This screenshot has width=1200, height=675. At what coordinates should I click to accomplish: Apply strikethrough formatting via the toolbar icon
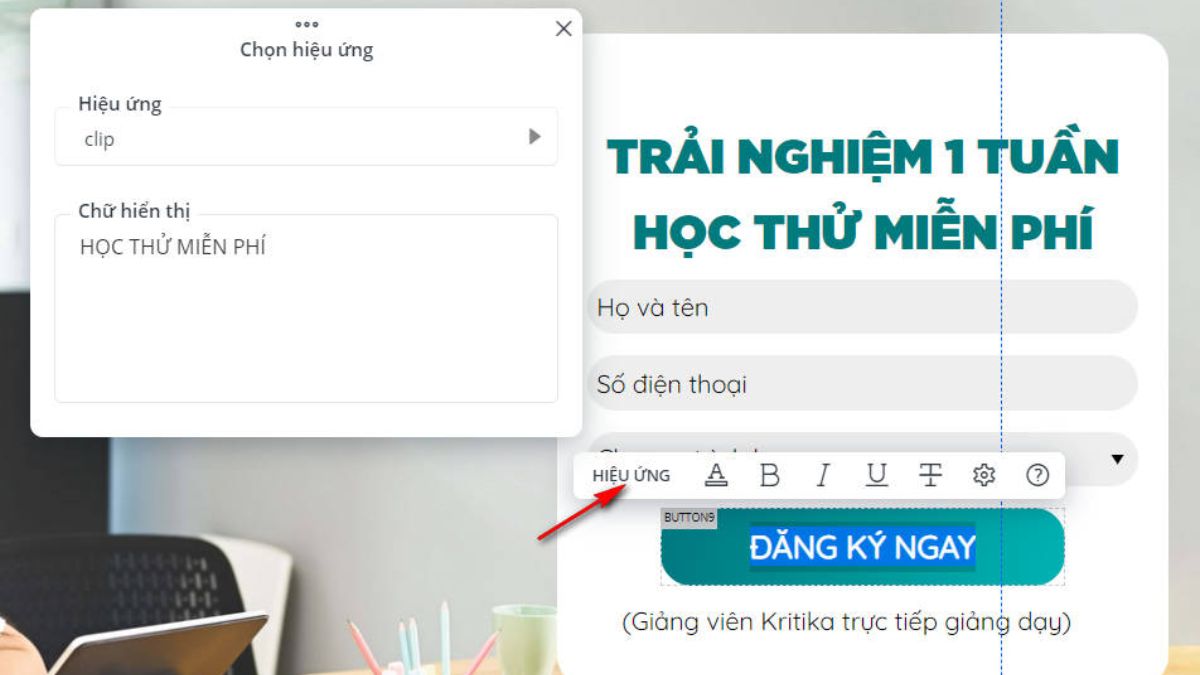pos(930,475)
